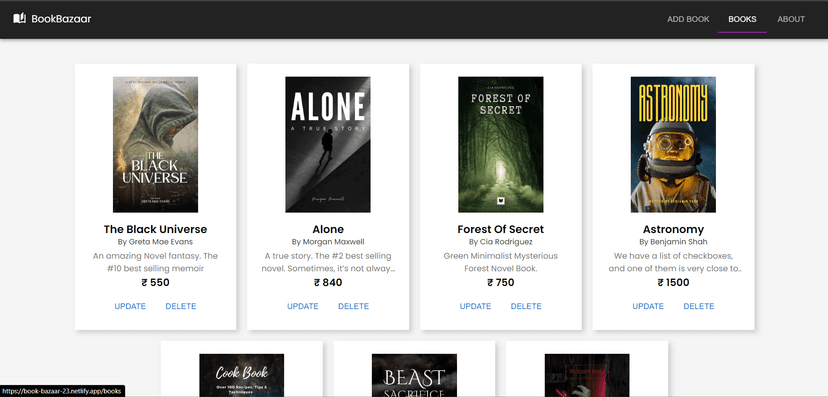Click the title The Black Universe
Screen dimensions: 828x397
tap(155, 229)
